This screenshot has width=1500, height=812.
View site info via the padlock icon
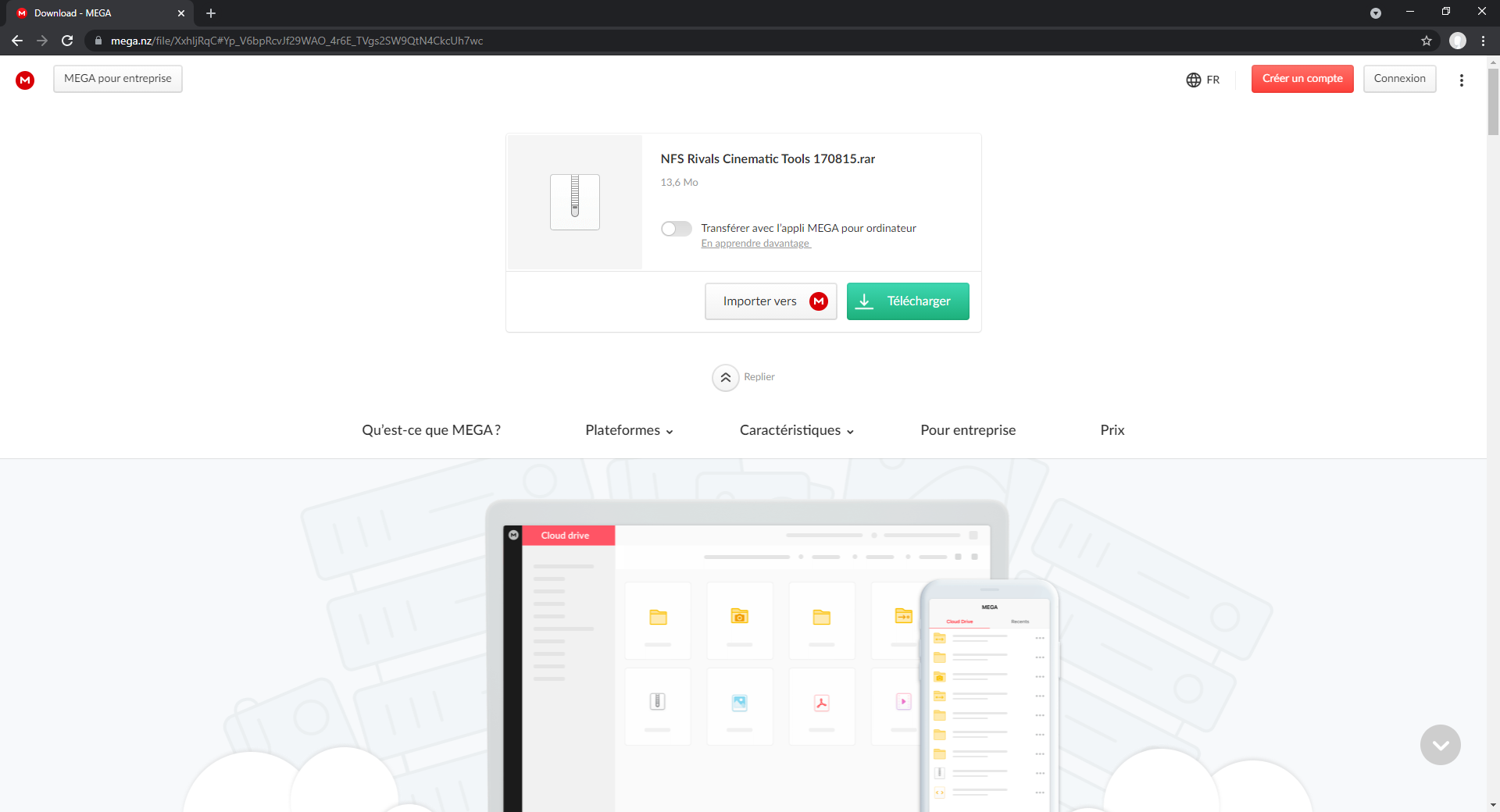coord(98,41)
